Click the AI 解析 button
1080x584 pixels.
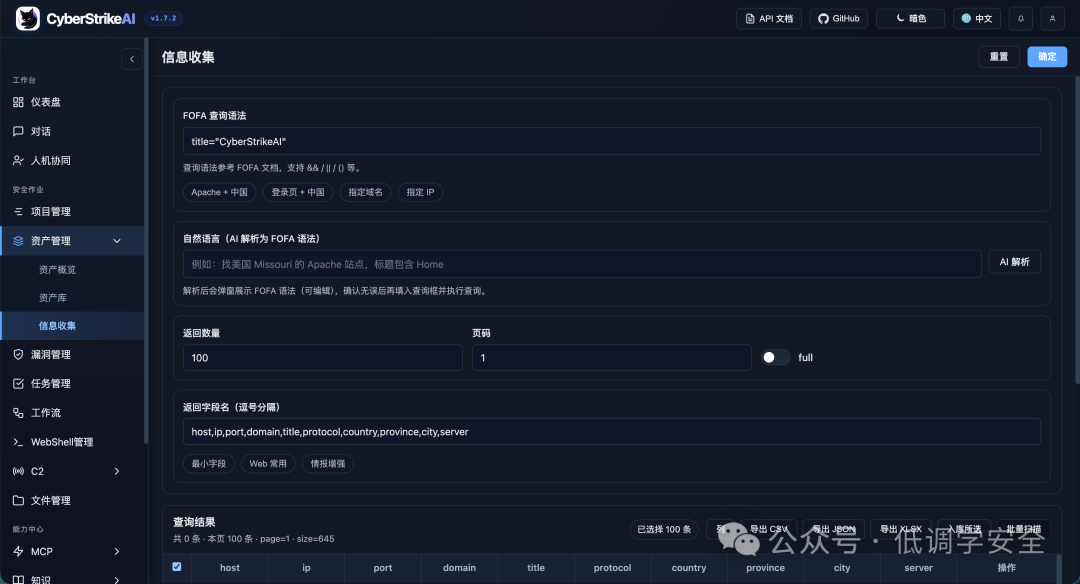[x=1015, y=262]
